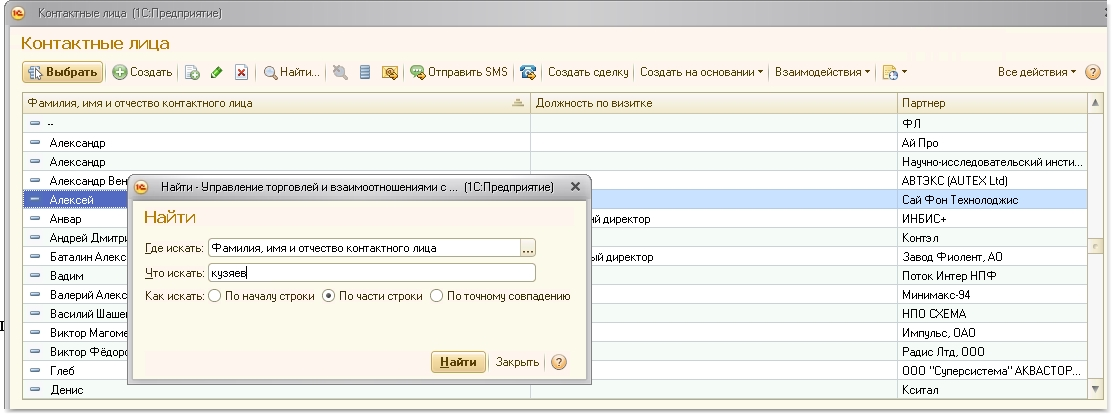Click 'Отправить SMS' in the toolbar

tap(459, 72)
